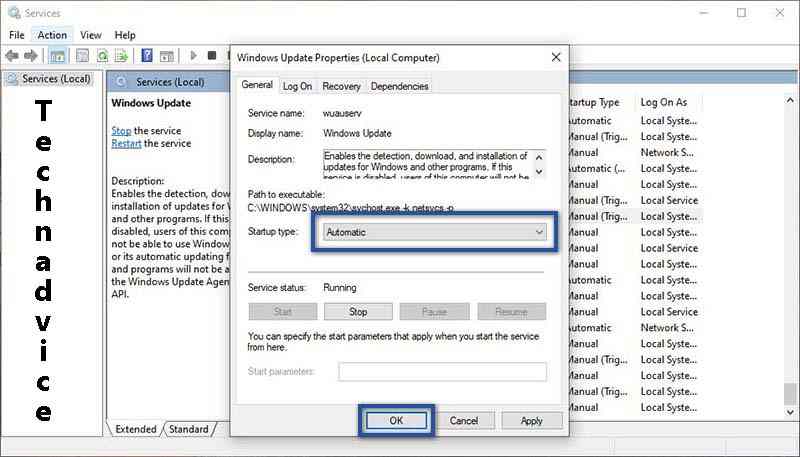Click the first Network S... Log On entry
800x457 pixels.
(667, 153)
